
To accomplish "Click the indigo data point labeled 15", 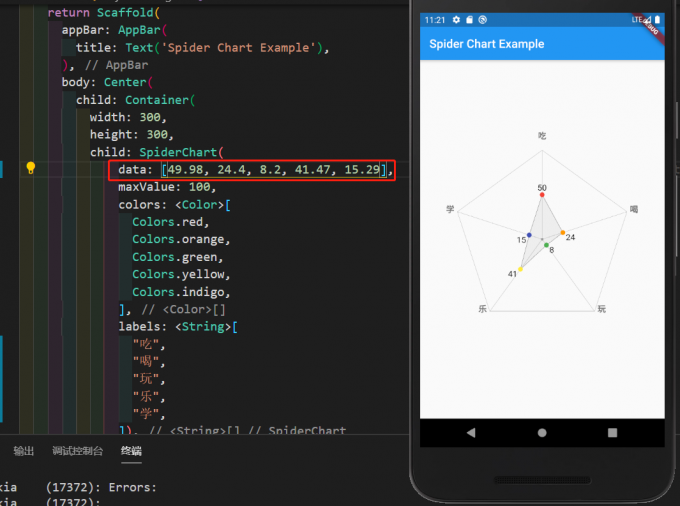I will pos(529,235).
